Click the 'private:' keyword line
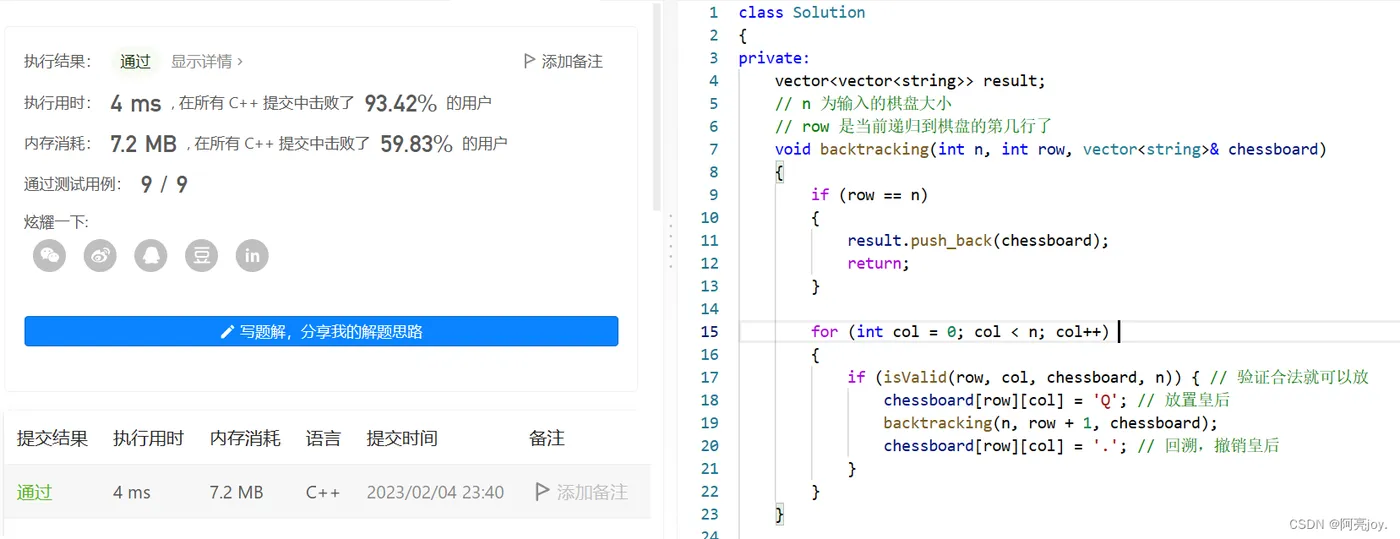 point(774,58)
